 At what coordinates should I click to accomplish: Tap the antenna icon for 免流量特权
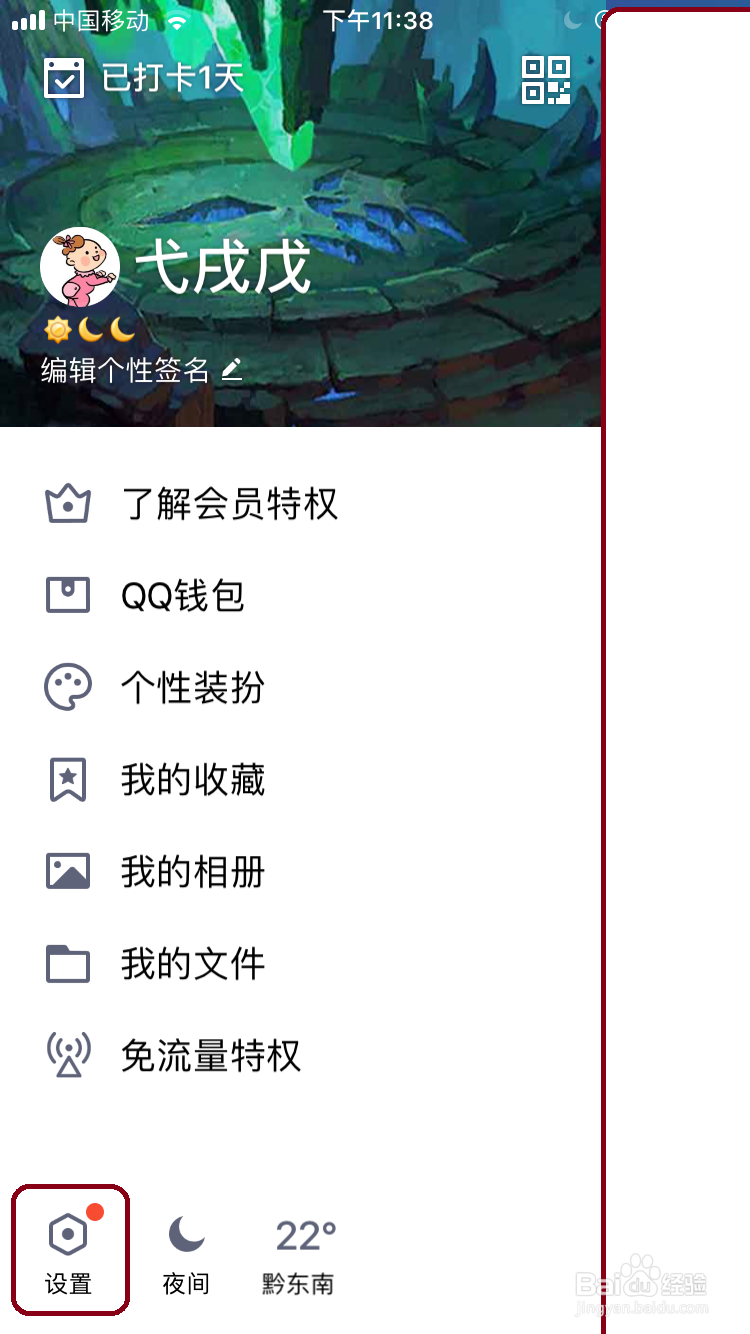pyautogui.click(x=68, y=1055)
